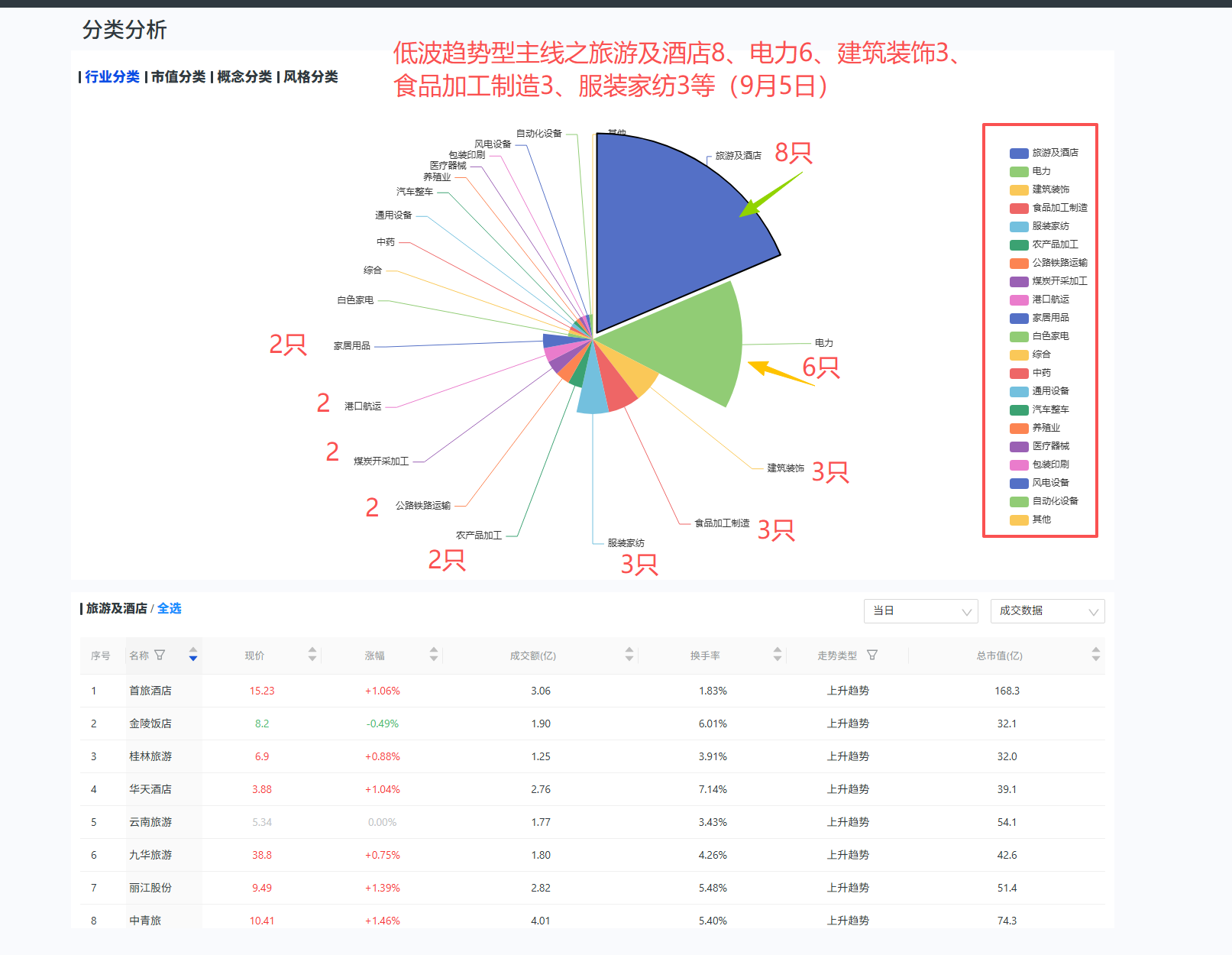Open the filter on the 走势类型 column
Viewport: 1232px width, 955px height.
[872, 655]
